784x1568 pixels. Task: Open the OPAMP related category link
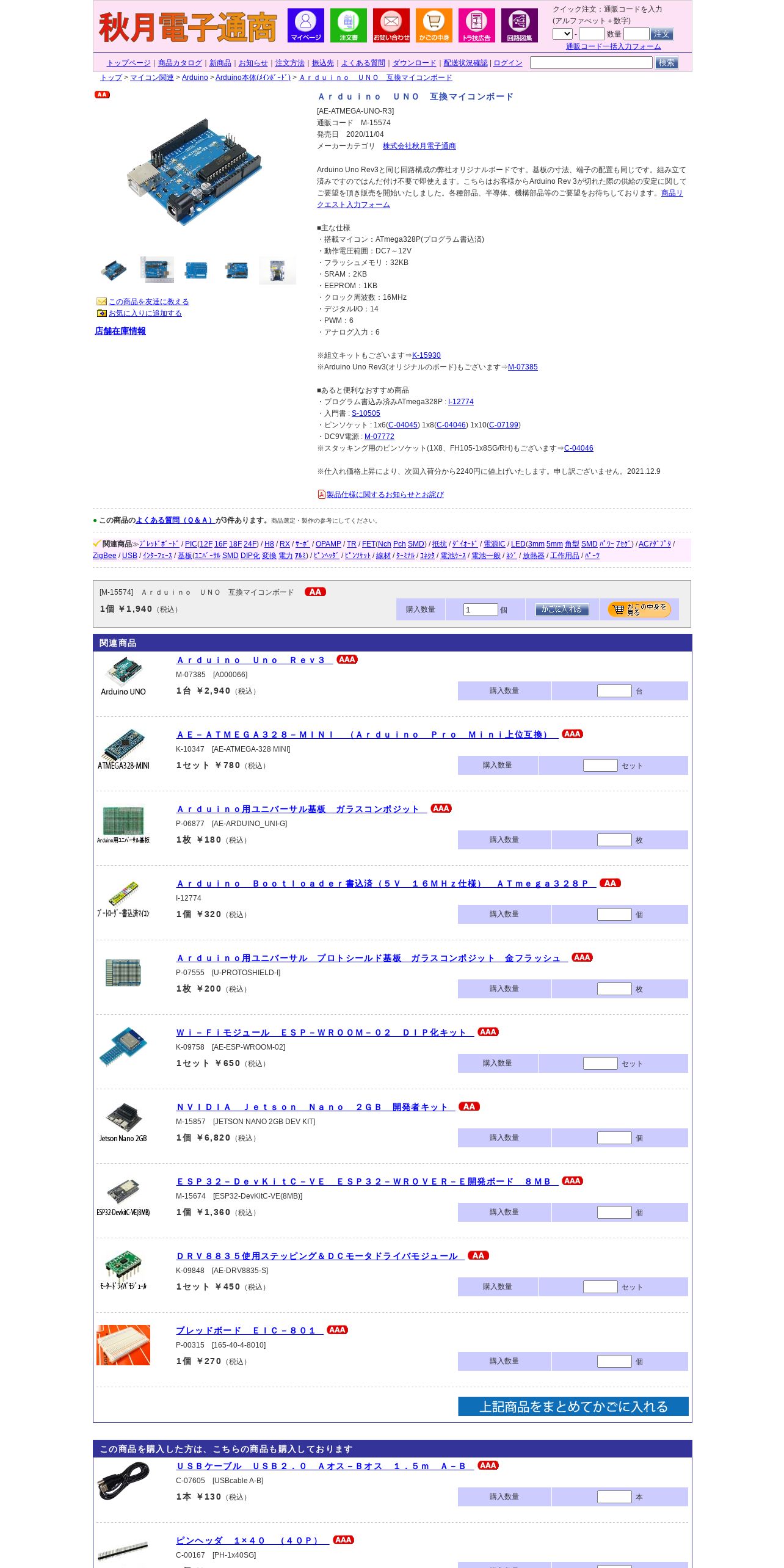(328, 544)
